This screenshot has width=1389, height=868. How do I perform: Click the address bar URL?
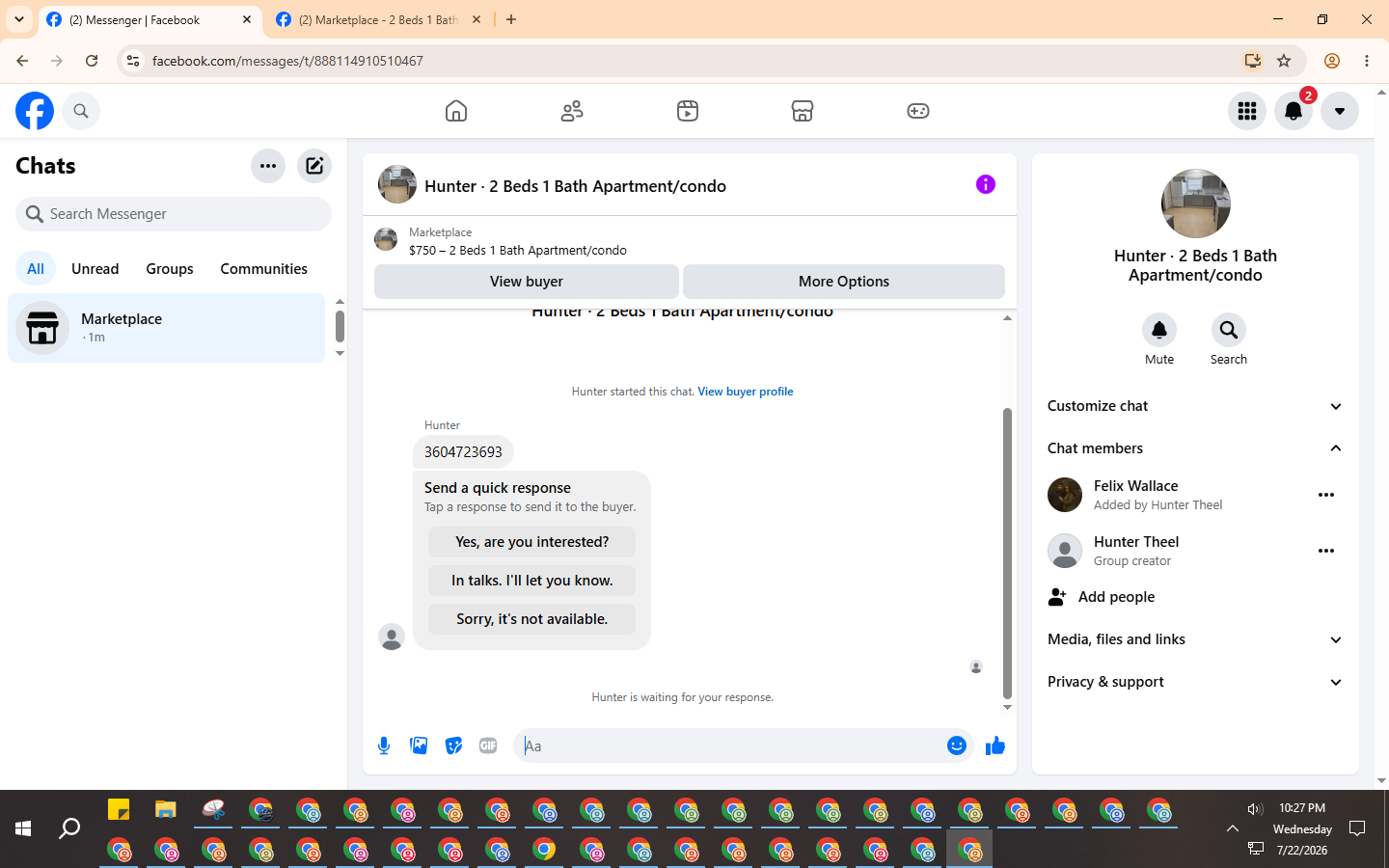click(287, 61)
